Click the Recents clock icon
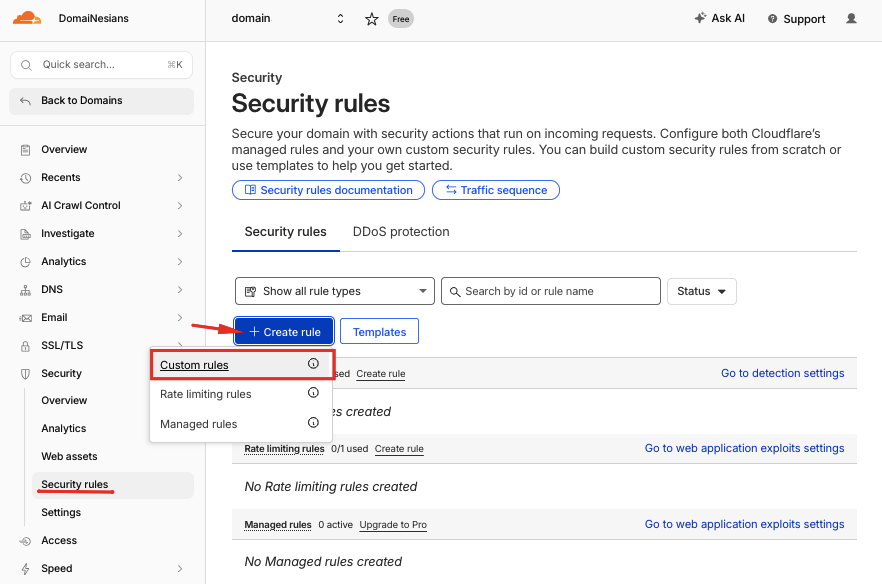This screenshot has width=882, height=584. (25, 178)
